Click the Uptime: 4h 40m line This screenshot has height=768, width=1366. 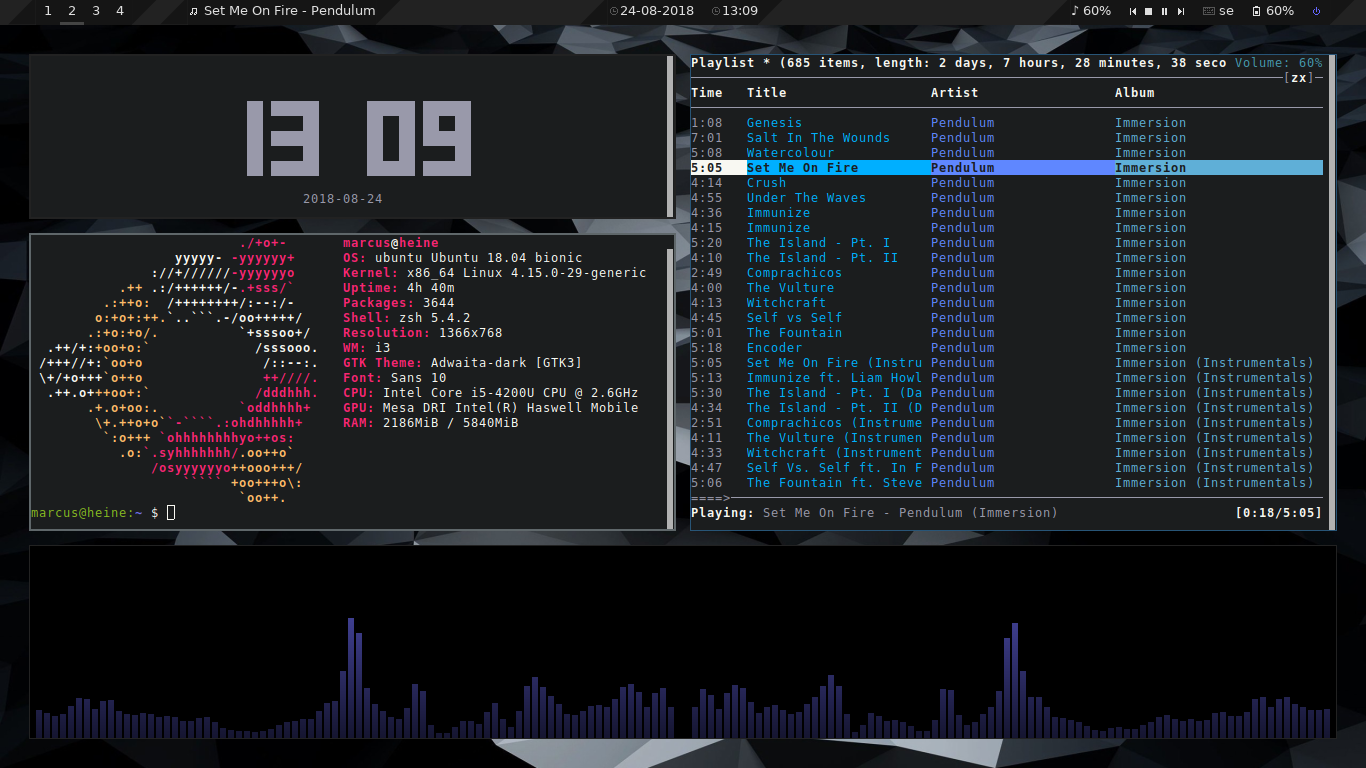click(x=399, y=288)
